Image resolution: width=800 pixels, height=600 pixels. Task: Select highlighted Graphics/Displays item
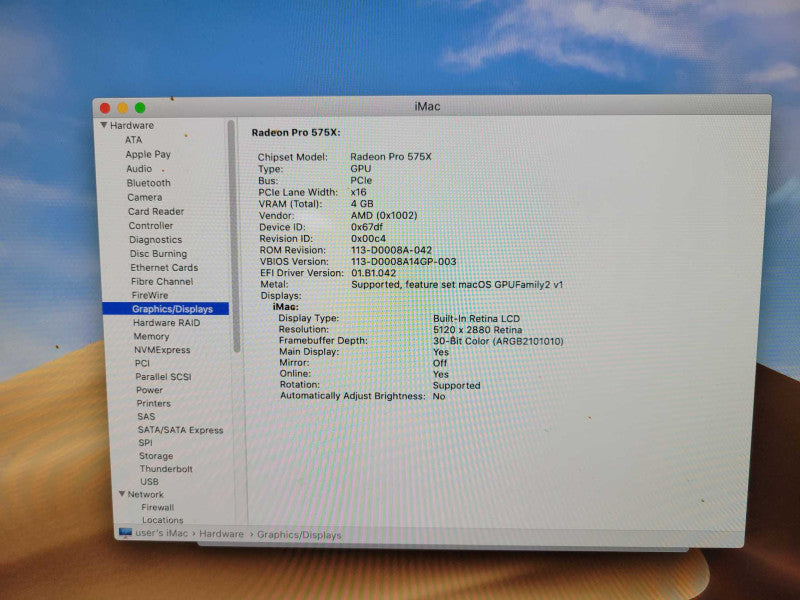166,309
